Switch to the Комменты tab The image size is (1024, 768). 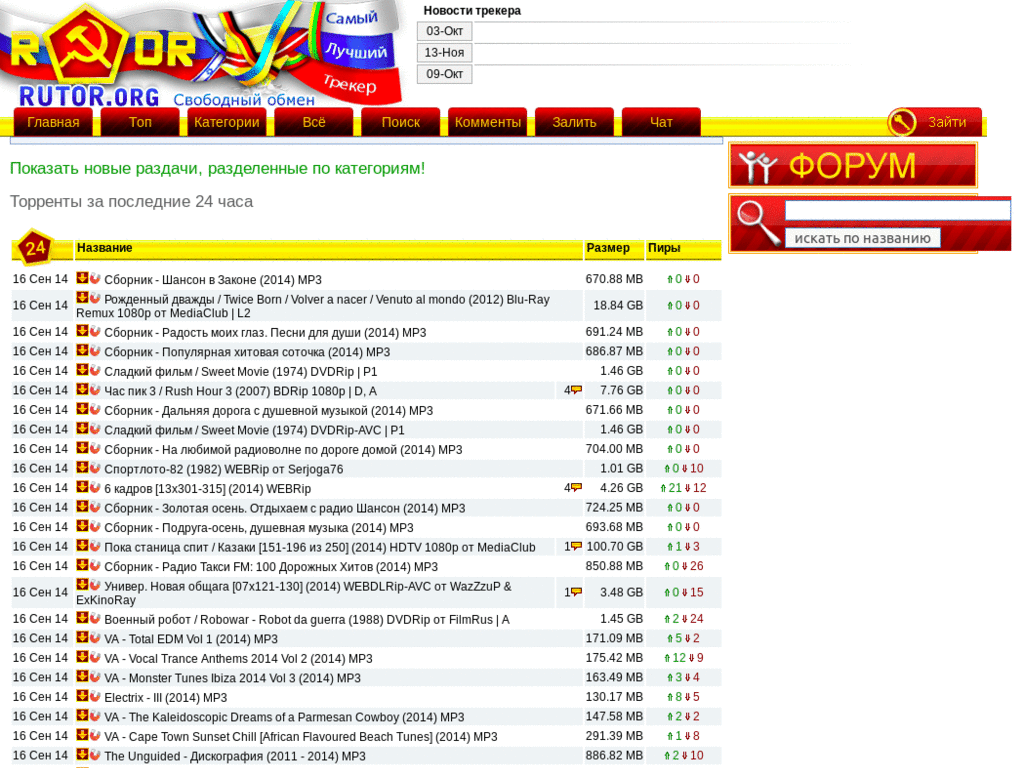(x=487, y=121)
